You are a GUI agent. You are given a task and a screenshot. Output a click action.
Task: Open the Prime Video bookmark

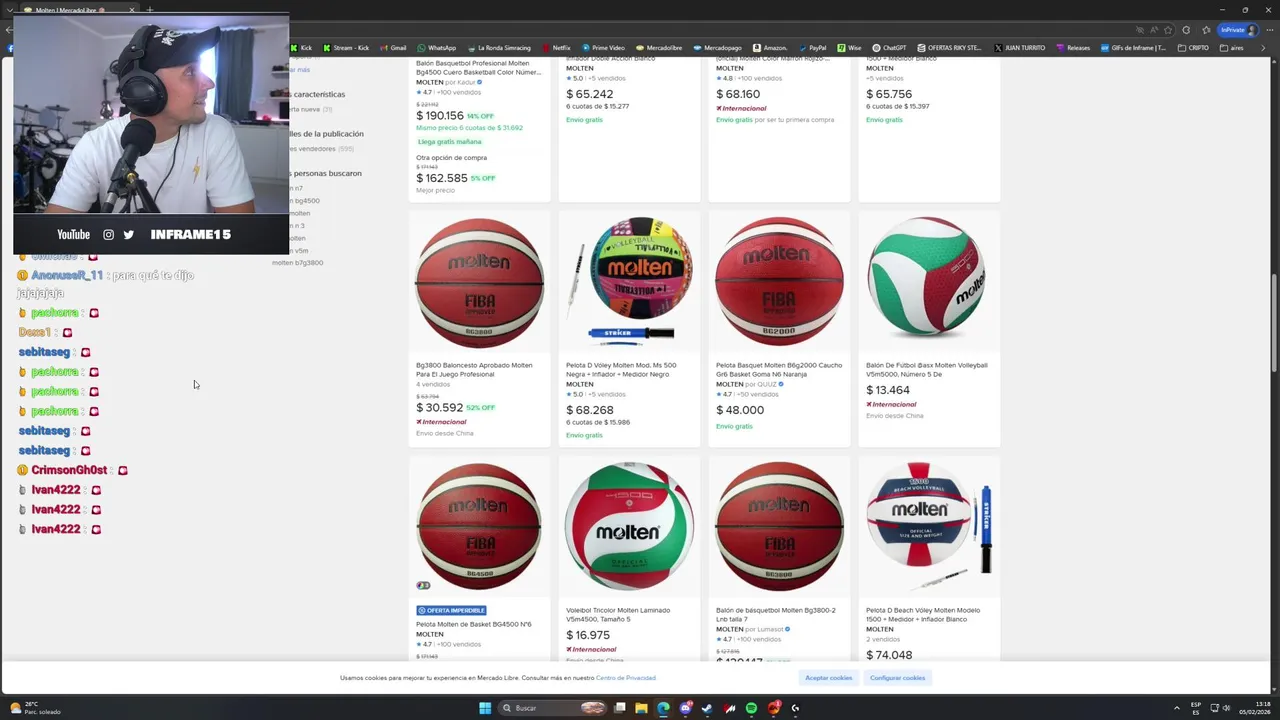pyautogui.click(x=603, y=47)
